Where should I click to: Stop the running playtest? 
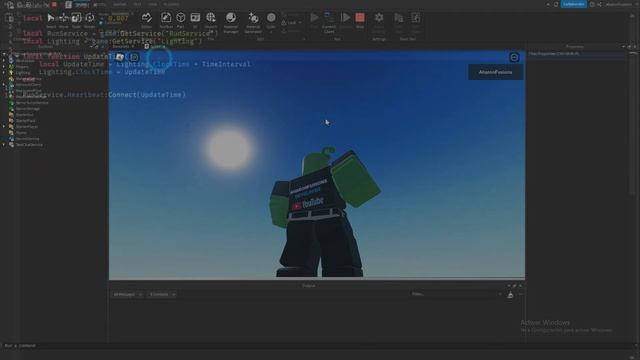(x=360, y=20)
